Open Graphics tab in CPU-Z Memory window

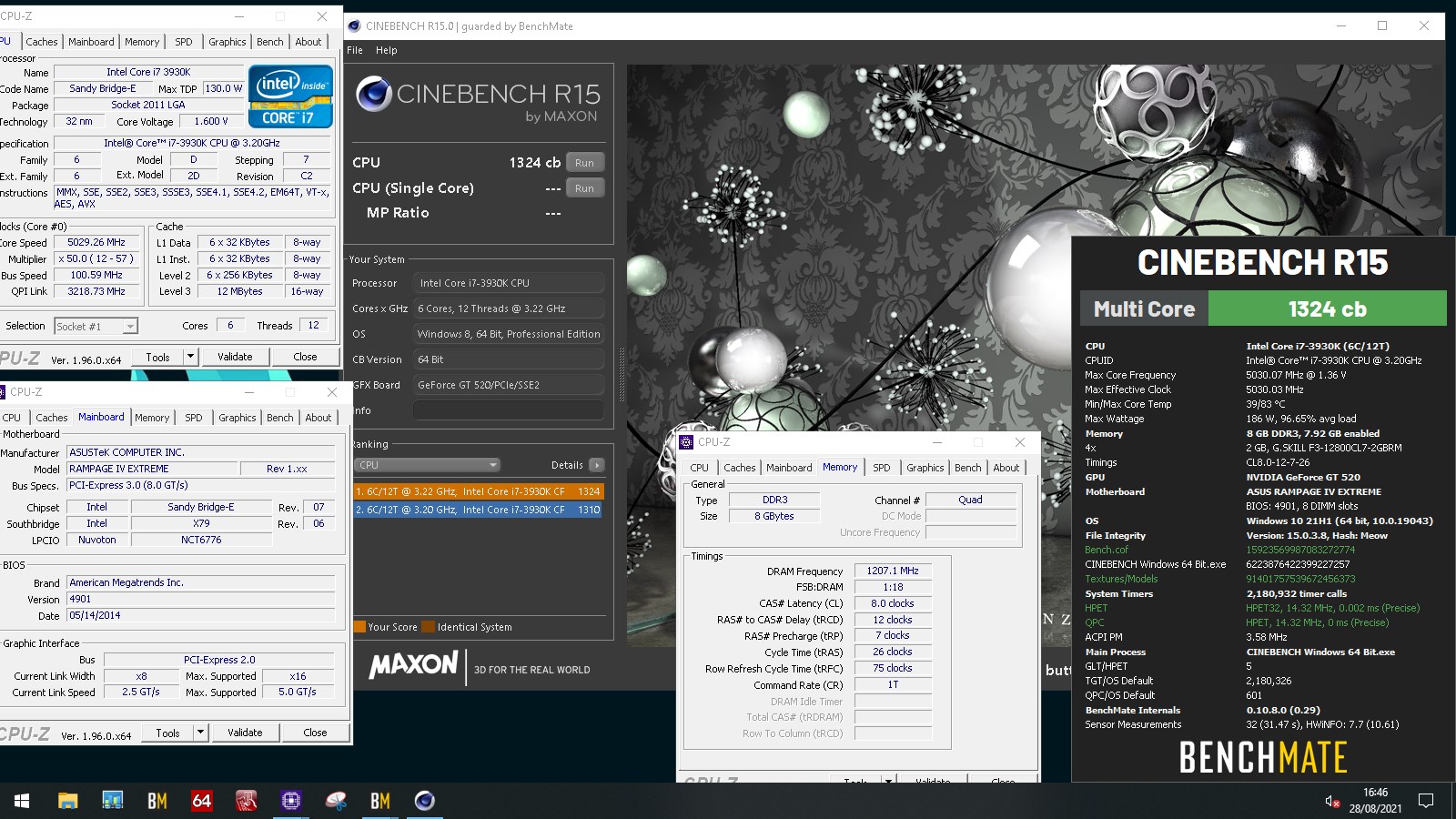coord(925,468)
